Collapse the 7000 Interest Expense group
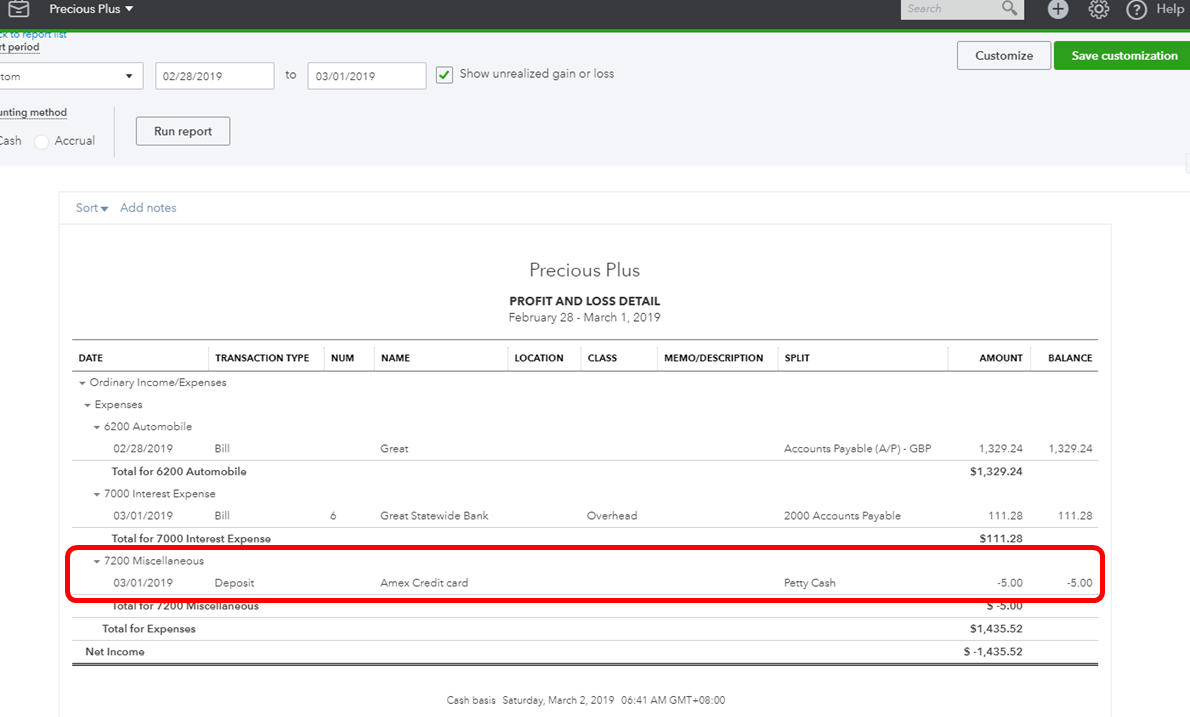Viewport: 1190px width, 717px height. pos(97,494)
